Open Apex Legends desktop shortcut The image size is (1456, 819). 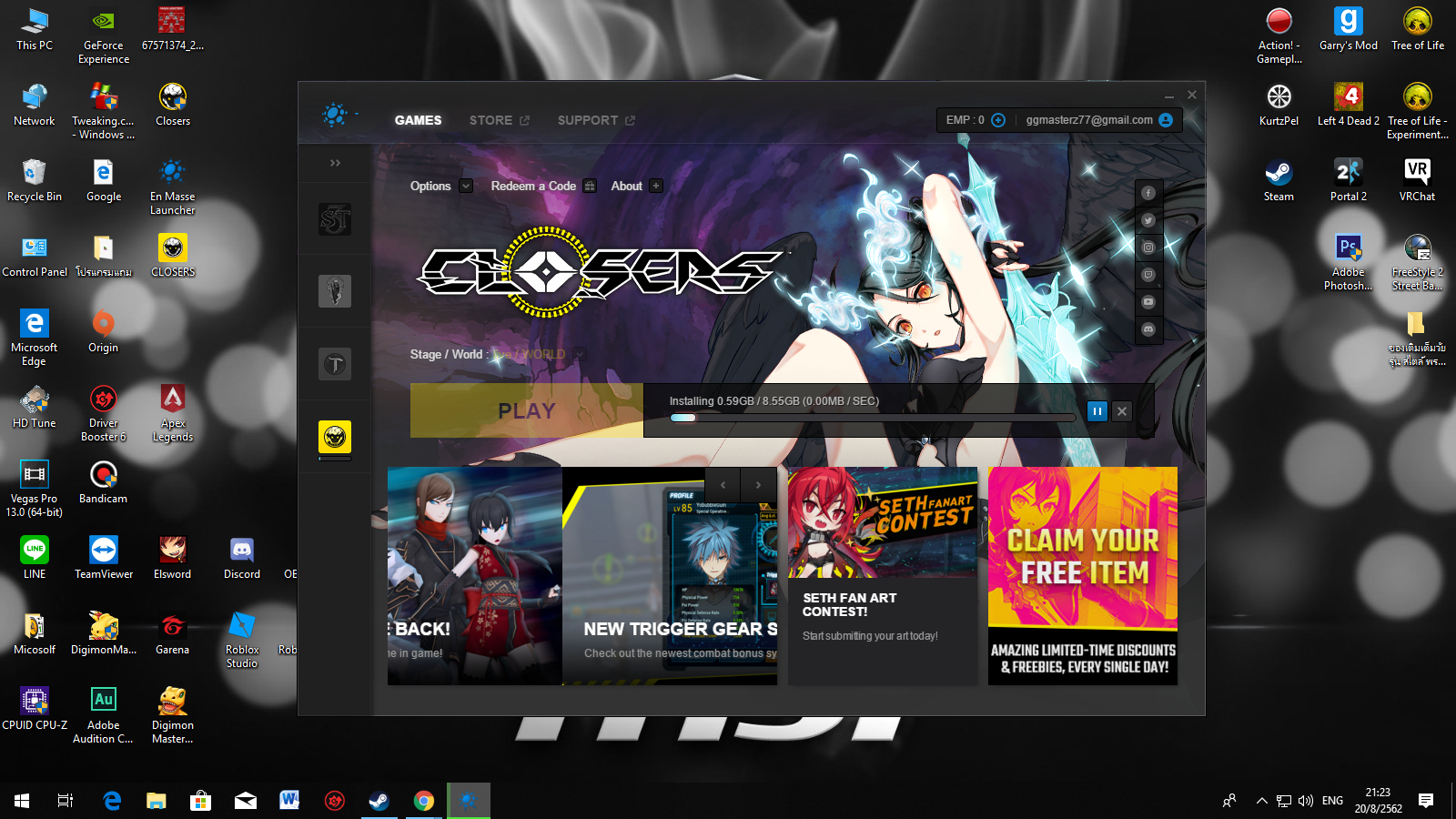[173, 413]
